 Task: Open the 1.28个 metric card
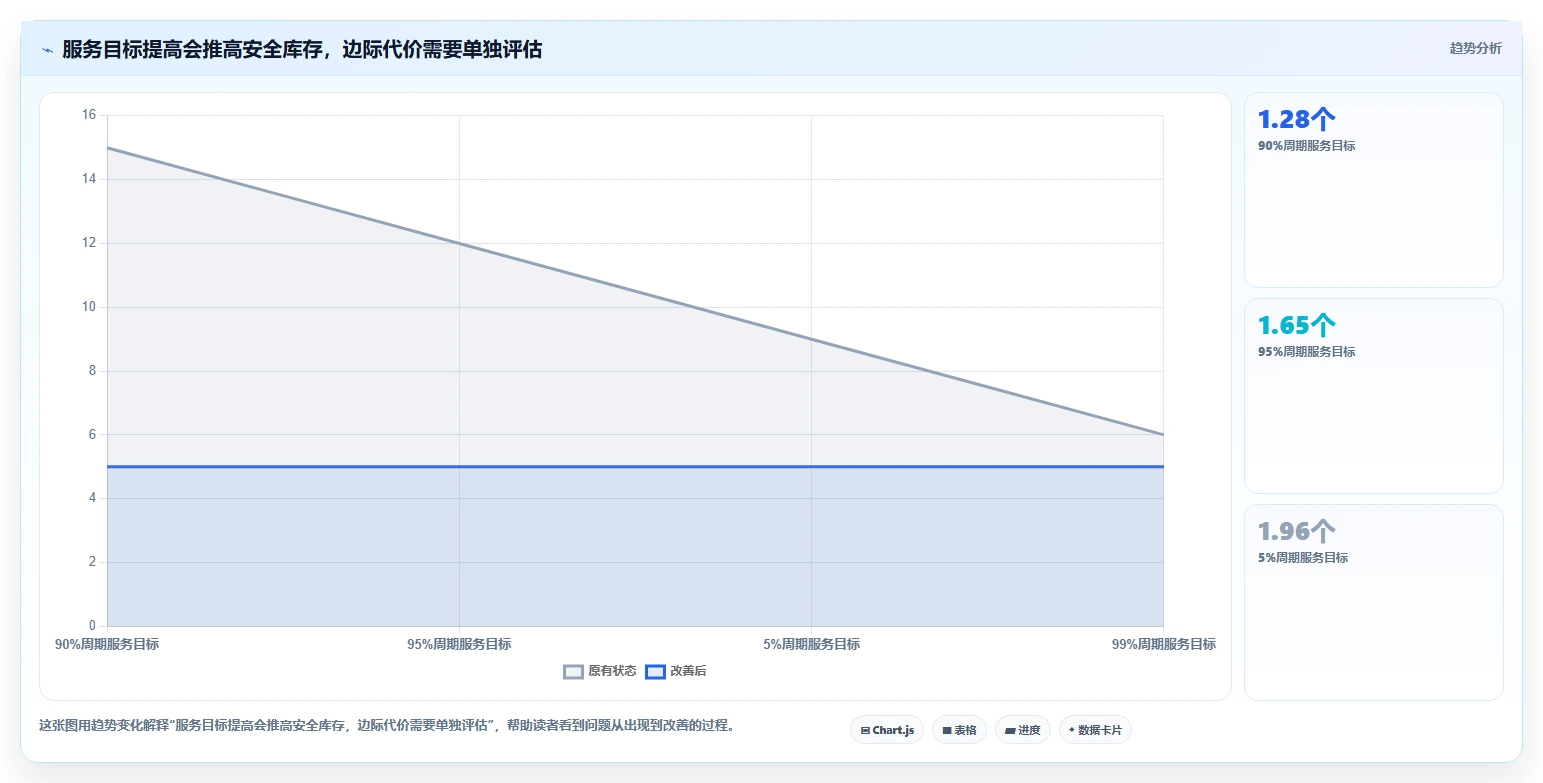pyautogui.click(x=1373, y=190)
